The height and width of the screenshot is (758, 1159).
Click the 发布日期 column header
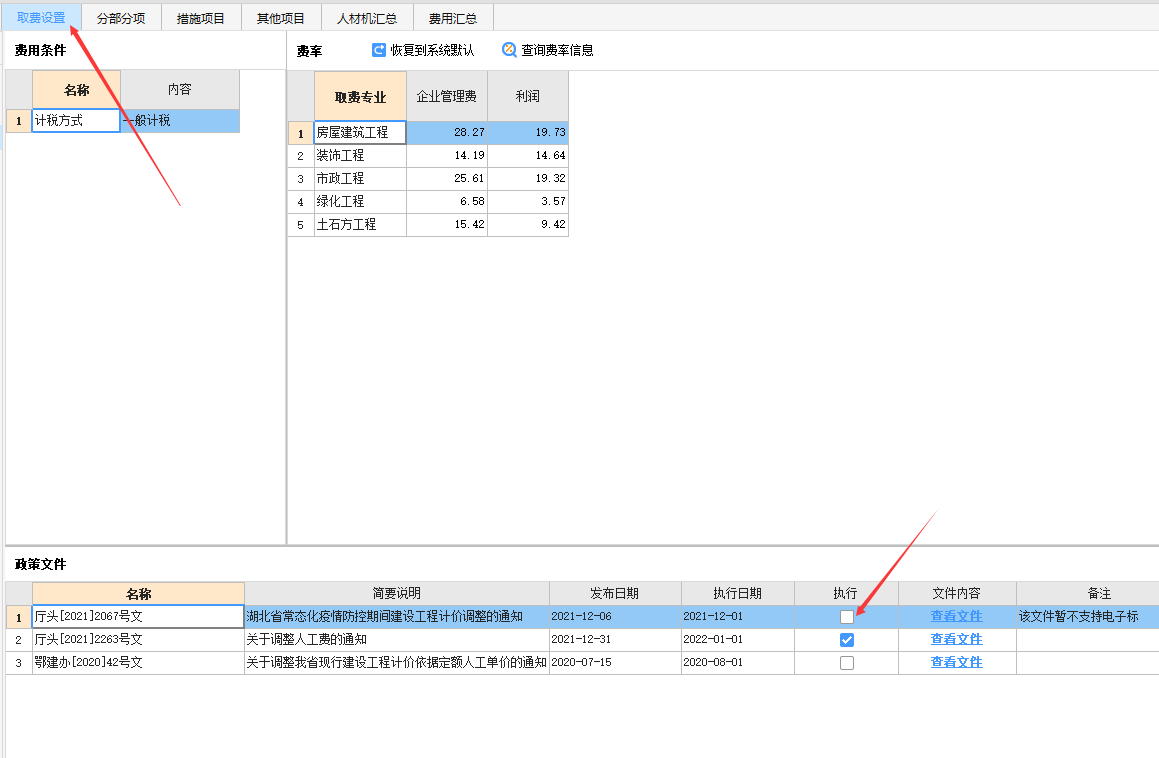(615, 593)
